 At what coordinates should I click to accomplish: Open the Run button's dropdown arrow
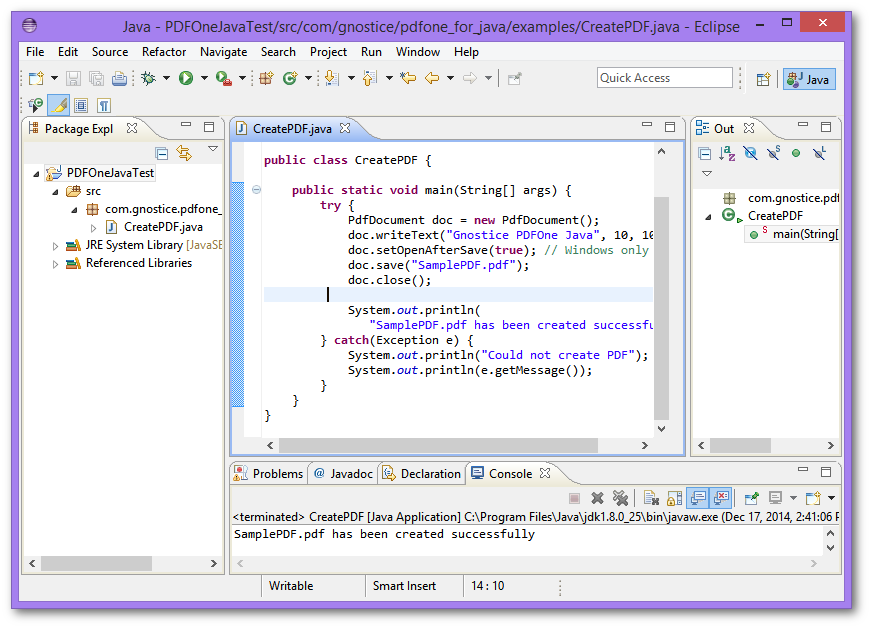pyautogui.click(x=204, y=78)
